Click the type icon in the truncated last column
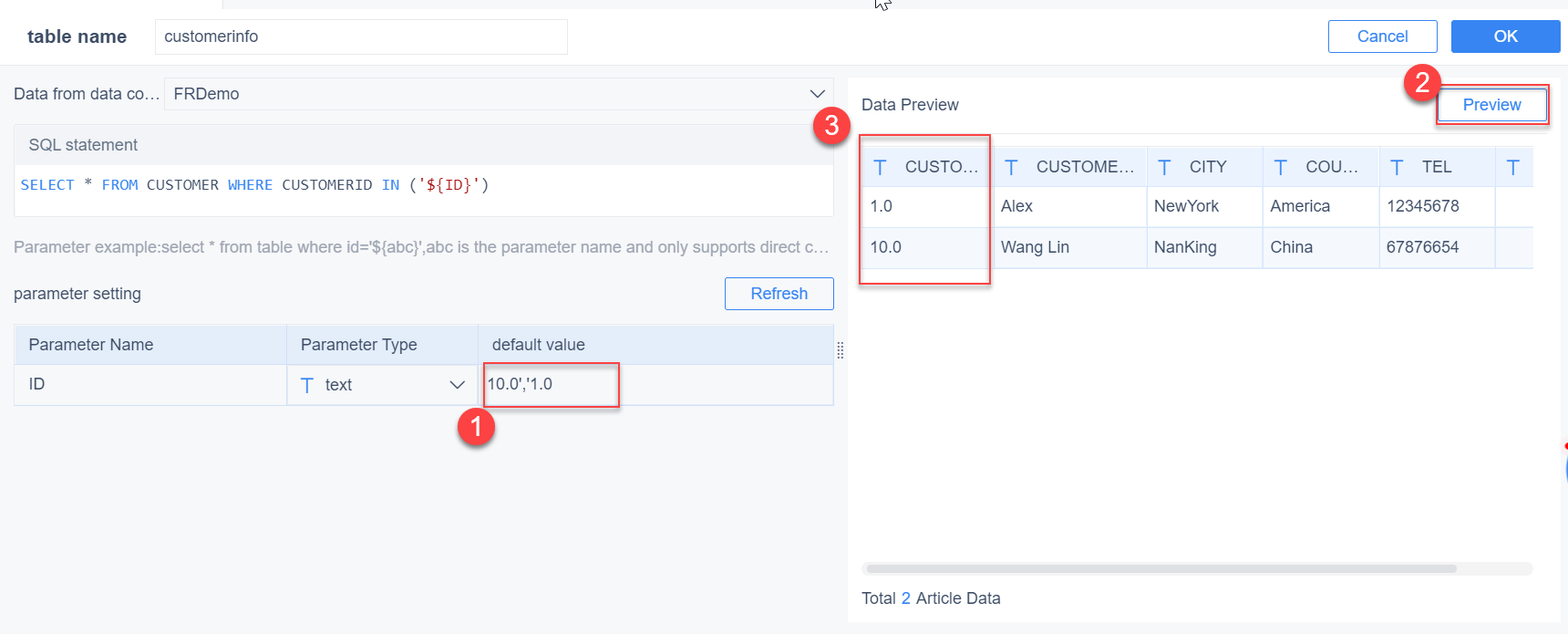This screenshot has width=1568, height=634. tap(1513, 167)
